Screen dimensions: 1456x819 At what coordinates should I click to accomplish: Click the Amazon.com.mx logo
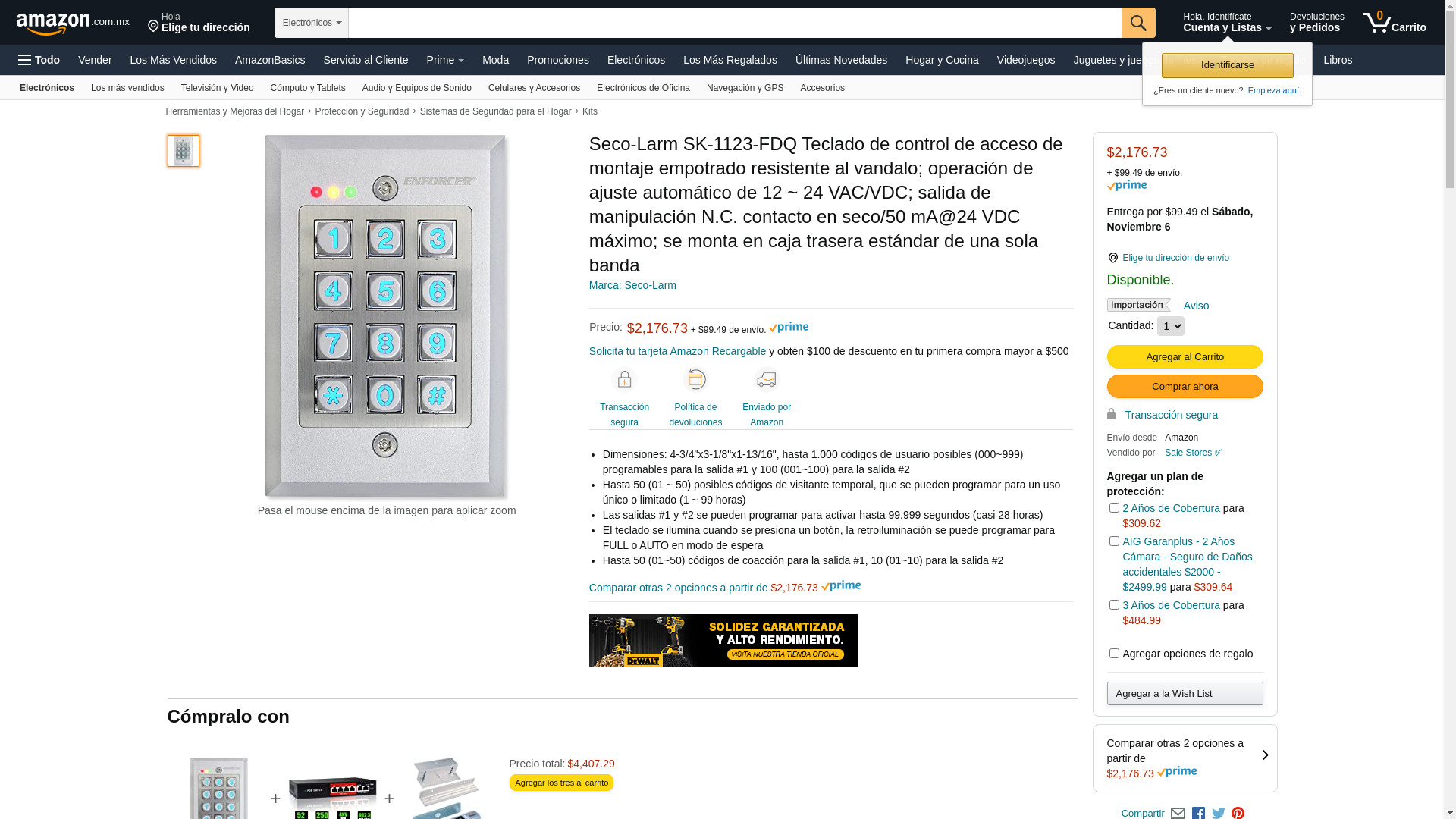(x=73, y=24)
